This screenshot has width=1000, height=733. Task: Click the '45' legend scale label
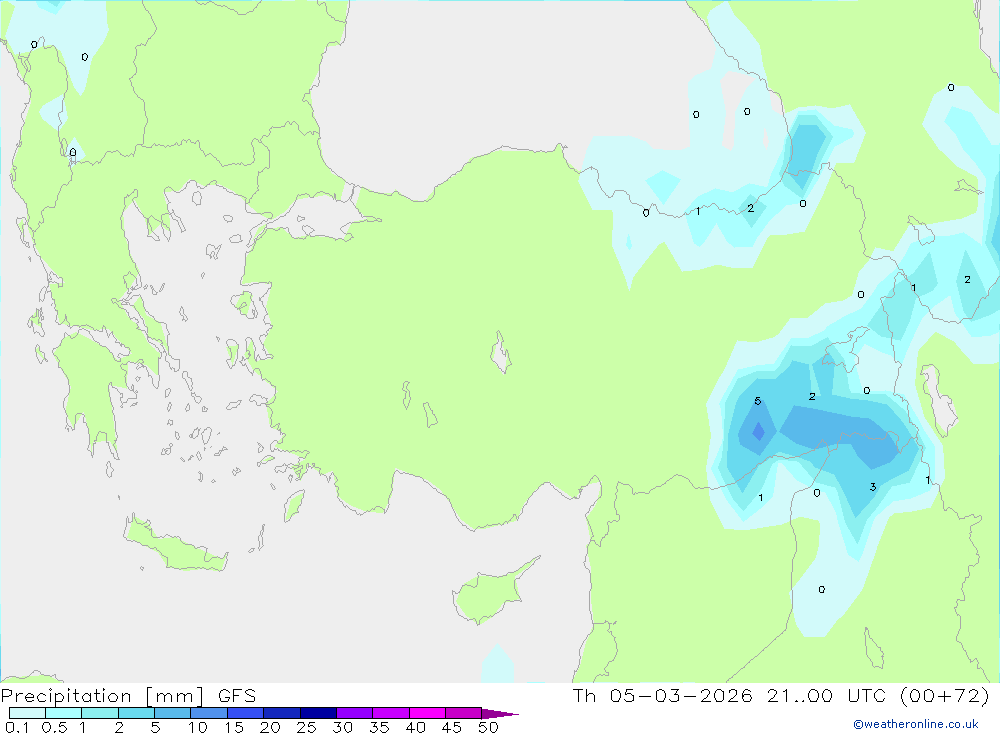pos(452,727)
